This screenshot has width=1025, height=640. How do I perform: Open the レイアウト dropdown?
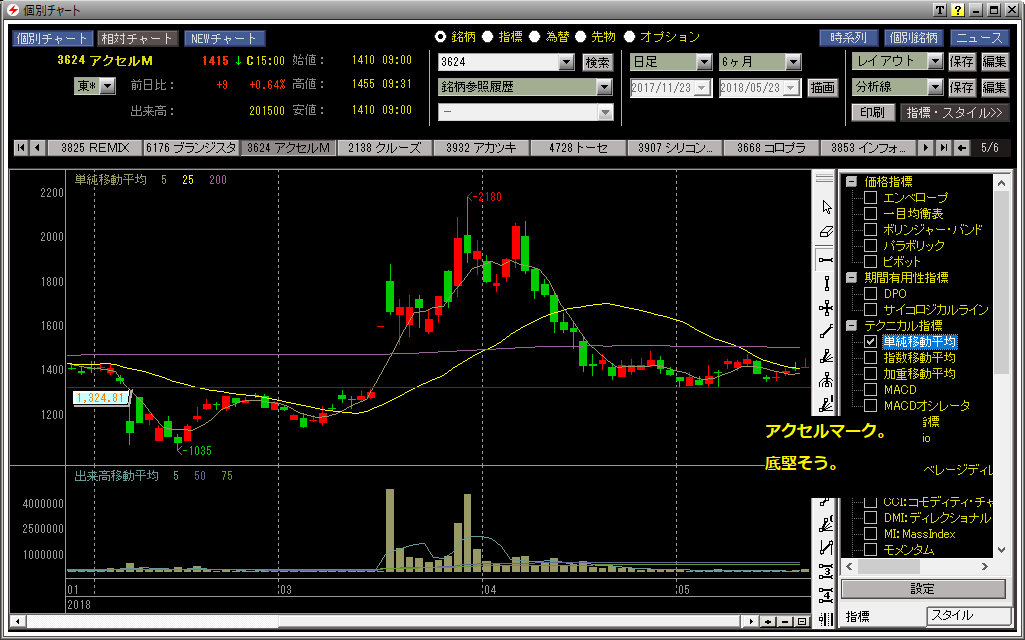pyautogui.click(x=935, y=61)
